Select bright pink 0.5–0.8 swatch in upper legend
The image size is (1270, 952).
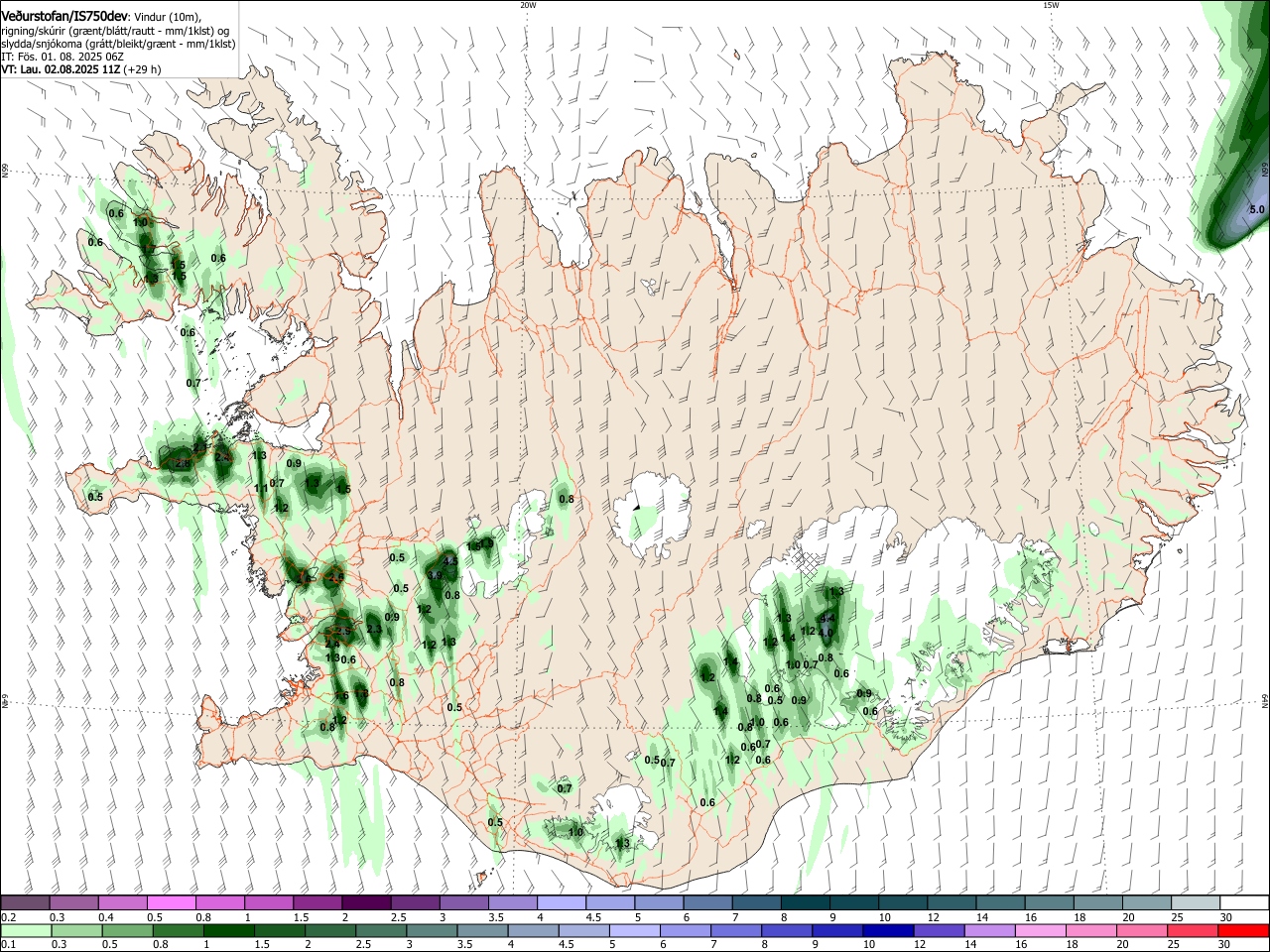pyautogui.click(x=172, y=903)
